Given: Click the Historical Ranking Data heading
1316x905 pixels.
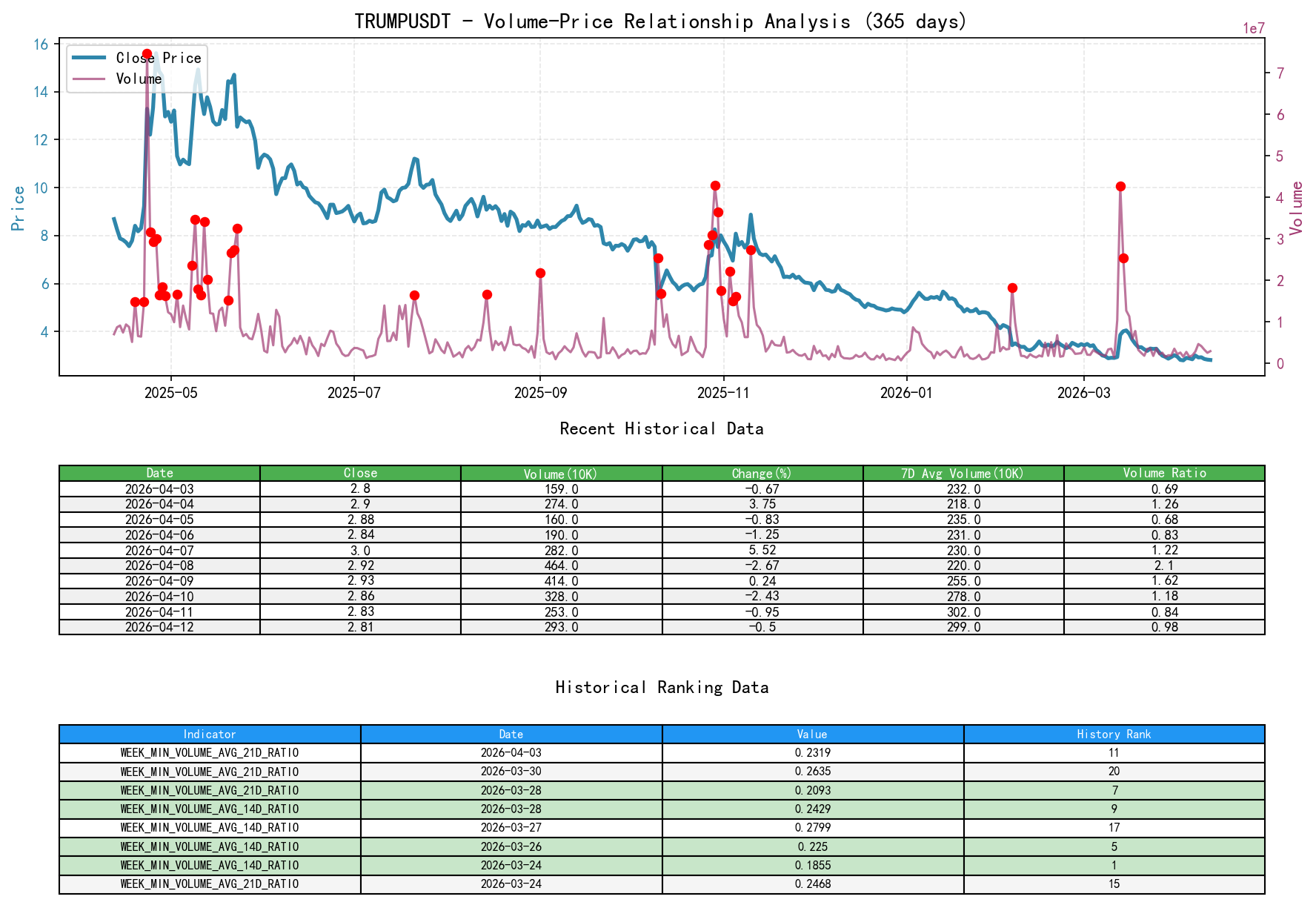Looking at the screenshot, I should point(662,688).
